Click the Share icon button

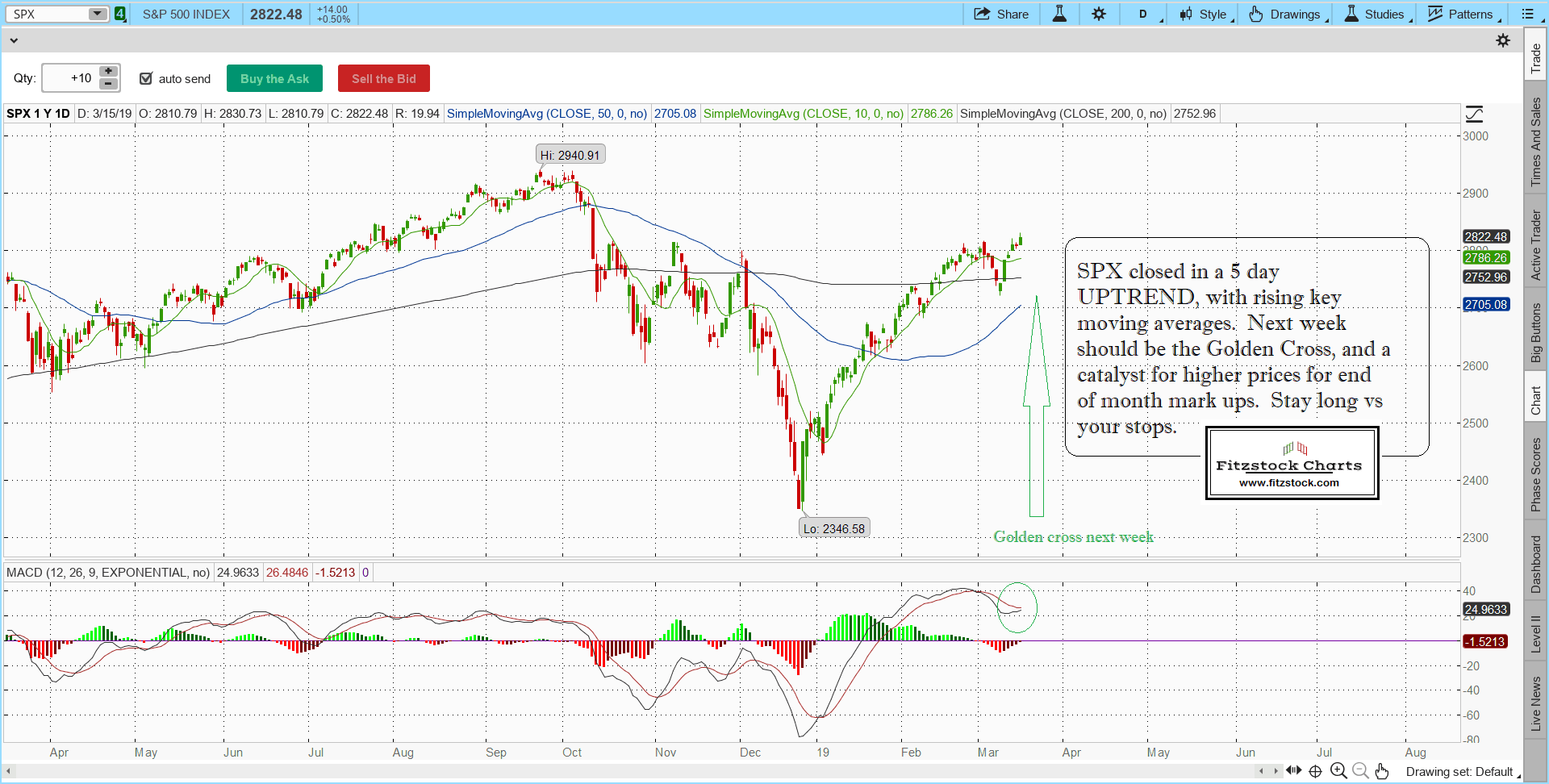tap(1000, 14)
